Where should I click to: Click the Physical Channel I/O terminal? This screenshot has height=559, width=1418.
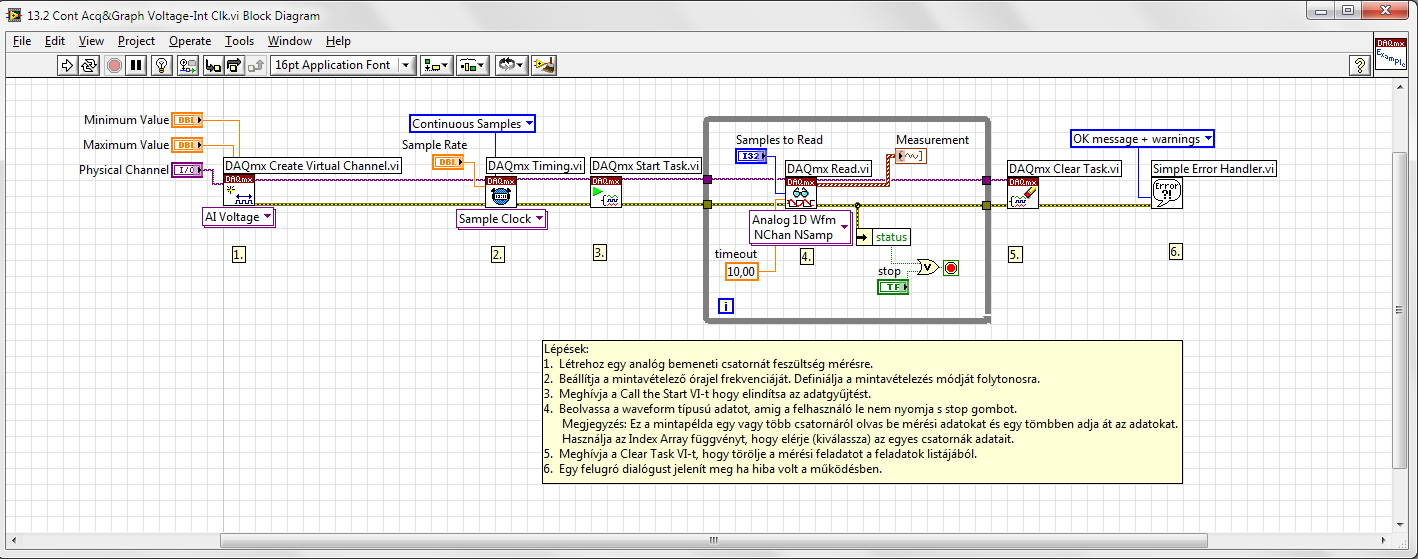[187, 170]
